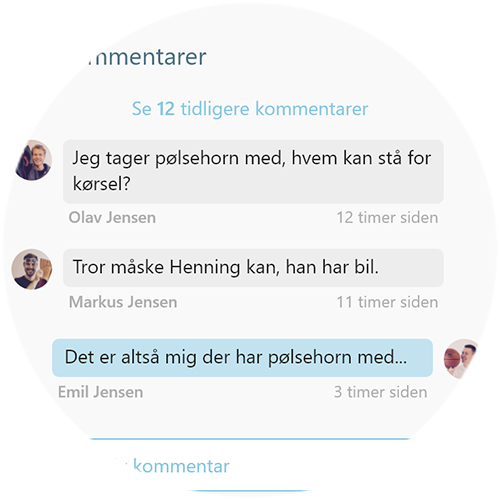Open Olav Jensen's profile avatar
Screen dimensions: 500x500
click(33, 160)
